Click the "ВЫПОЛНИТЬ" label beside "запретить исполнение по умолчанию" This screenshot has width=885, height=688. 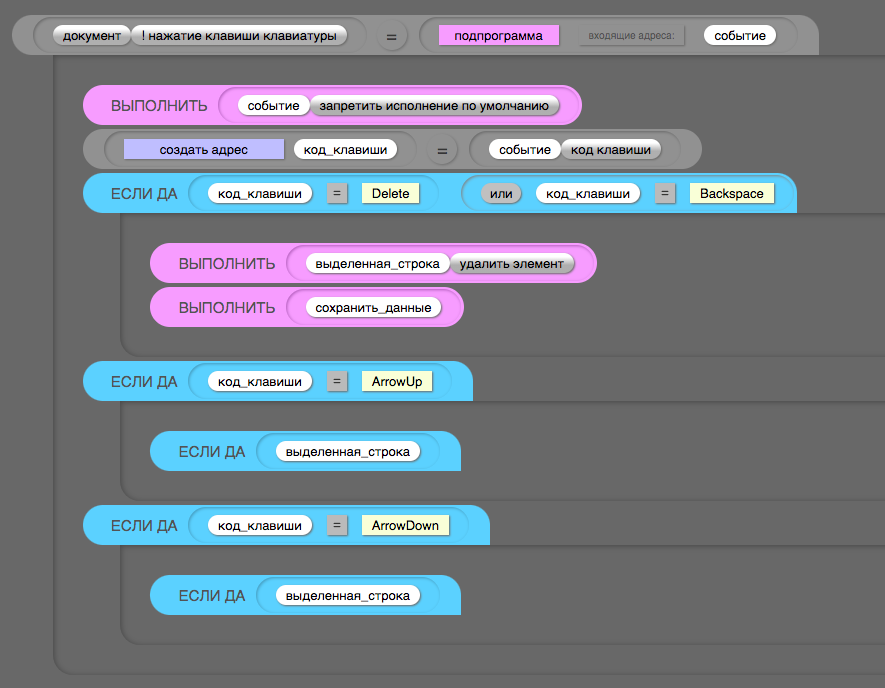pos(159,106)
